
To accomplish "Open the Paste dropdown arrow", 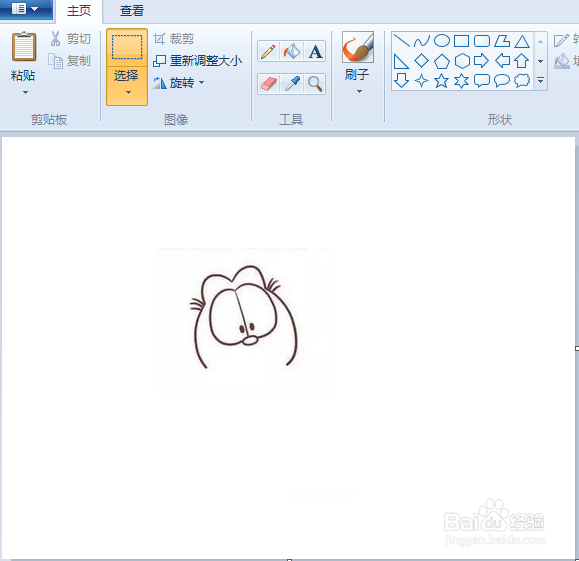I will [x=25, y=92].
